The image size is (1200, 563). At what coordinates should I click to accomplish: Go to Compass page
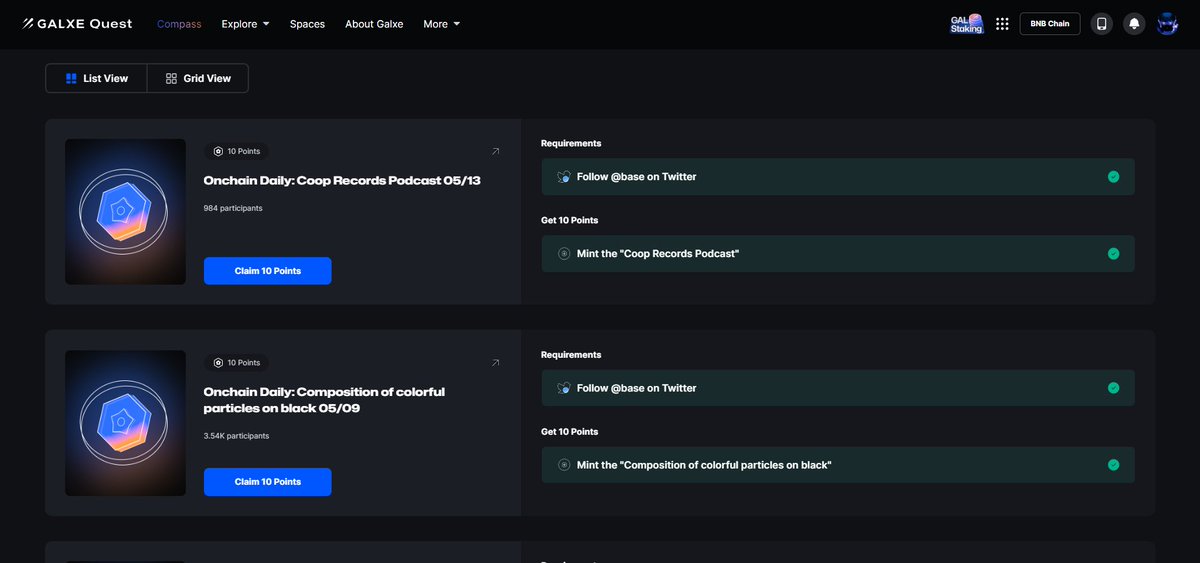(179, 24)
